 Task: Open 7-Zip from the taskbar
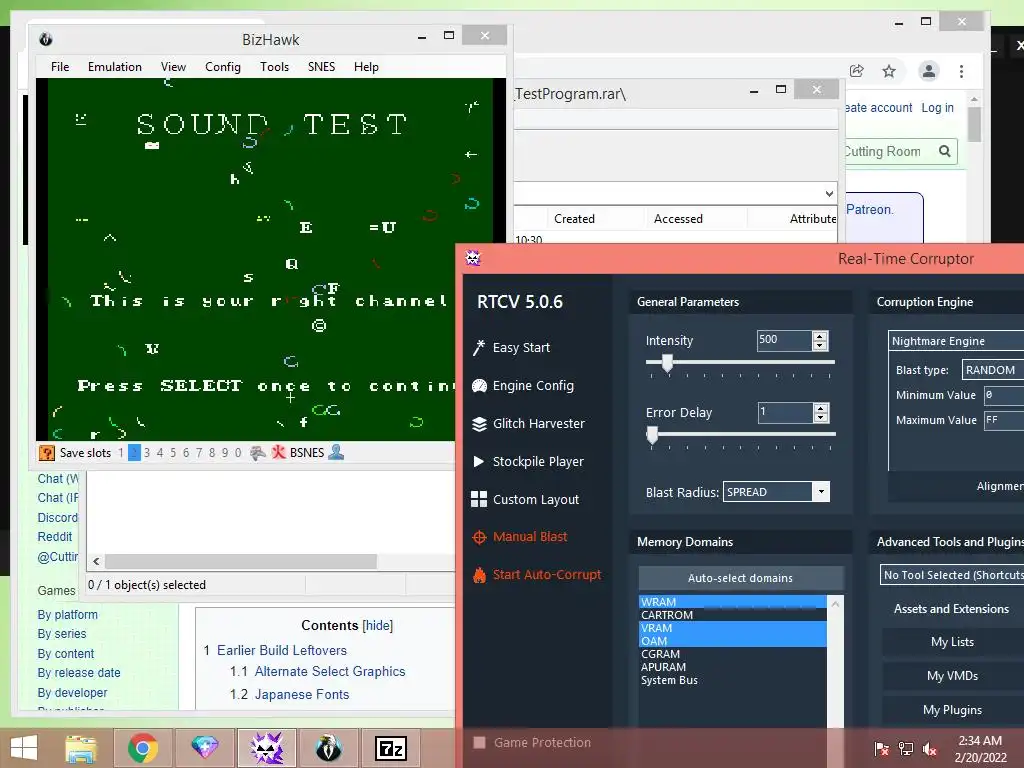(x=391, y=748)
